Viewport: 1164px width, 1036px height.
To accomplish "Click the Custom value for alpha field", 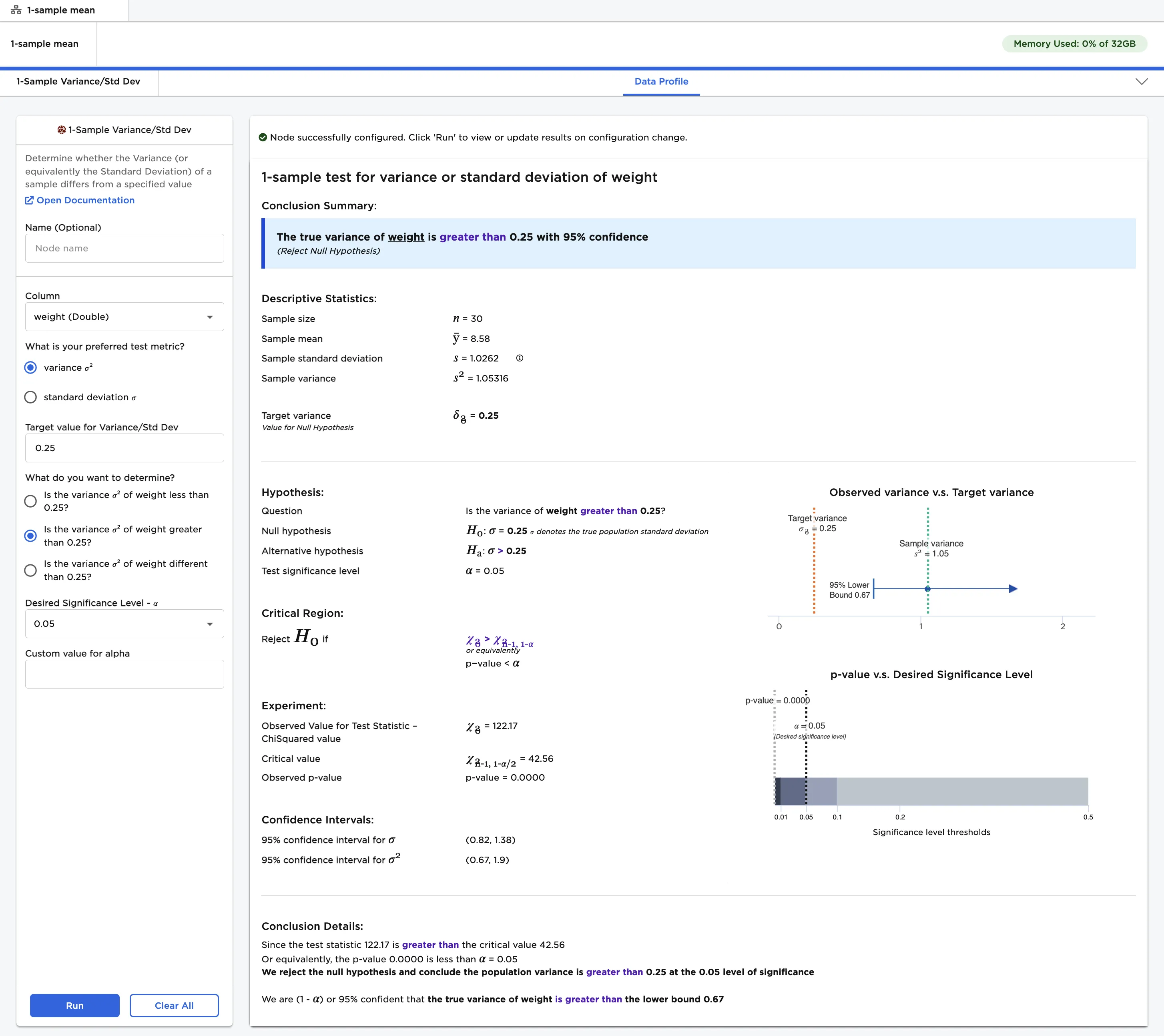I will (124, 674).
